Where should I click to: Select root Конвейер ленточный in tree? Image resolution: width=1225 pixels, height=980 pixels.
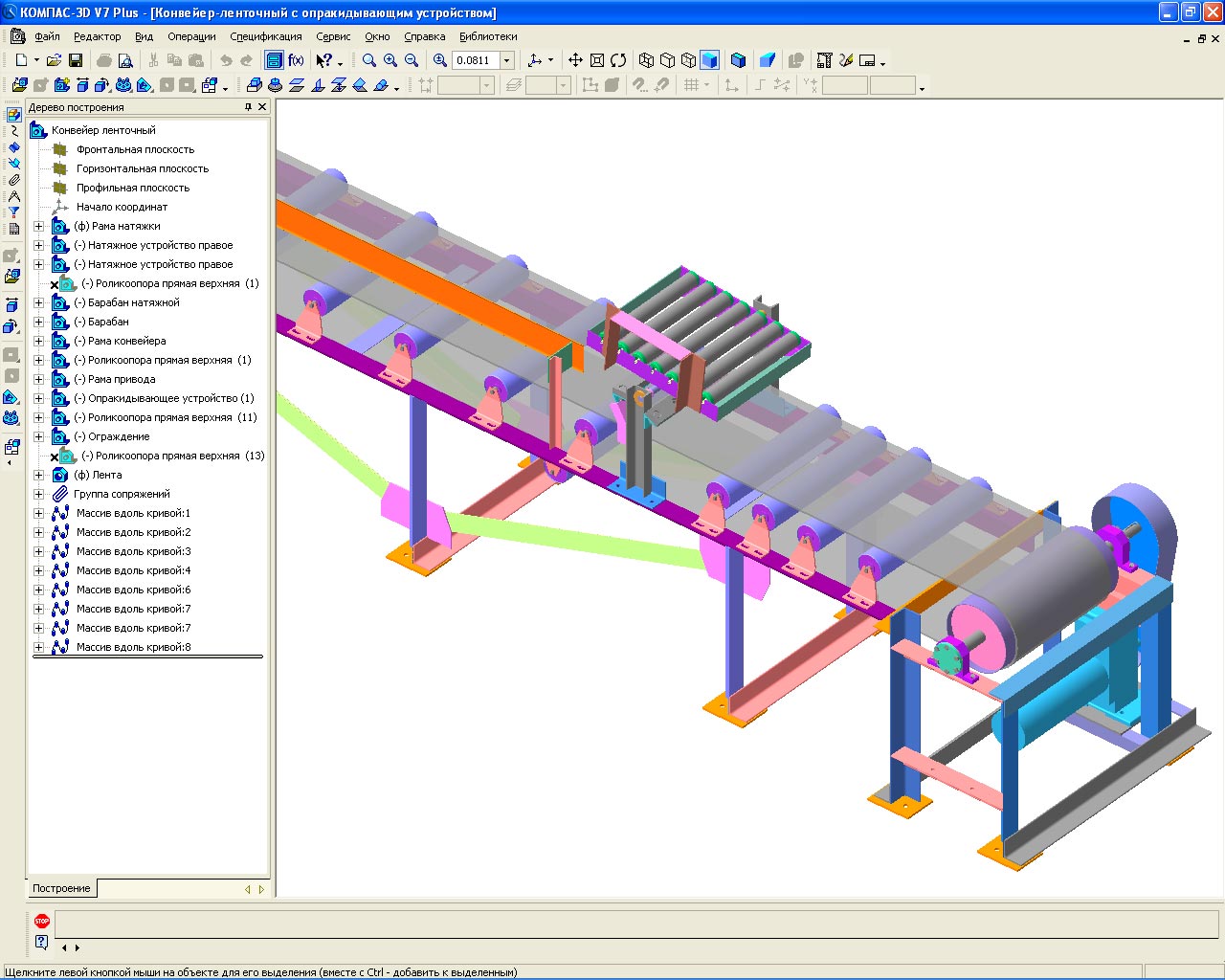tap(103, 130)
